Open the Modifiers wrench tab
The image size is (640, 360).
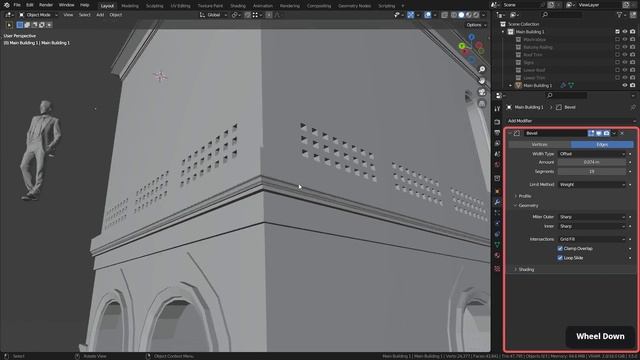497,202
